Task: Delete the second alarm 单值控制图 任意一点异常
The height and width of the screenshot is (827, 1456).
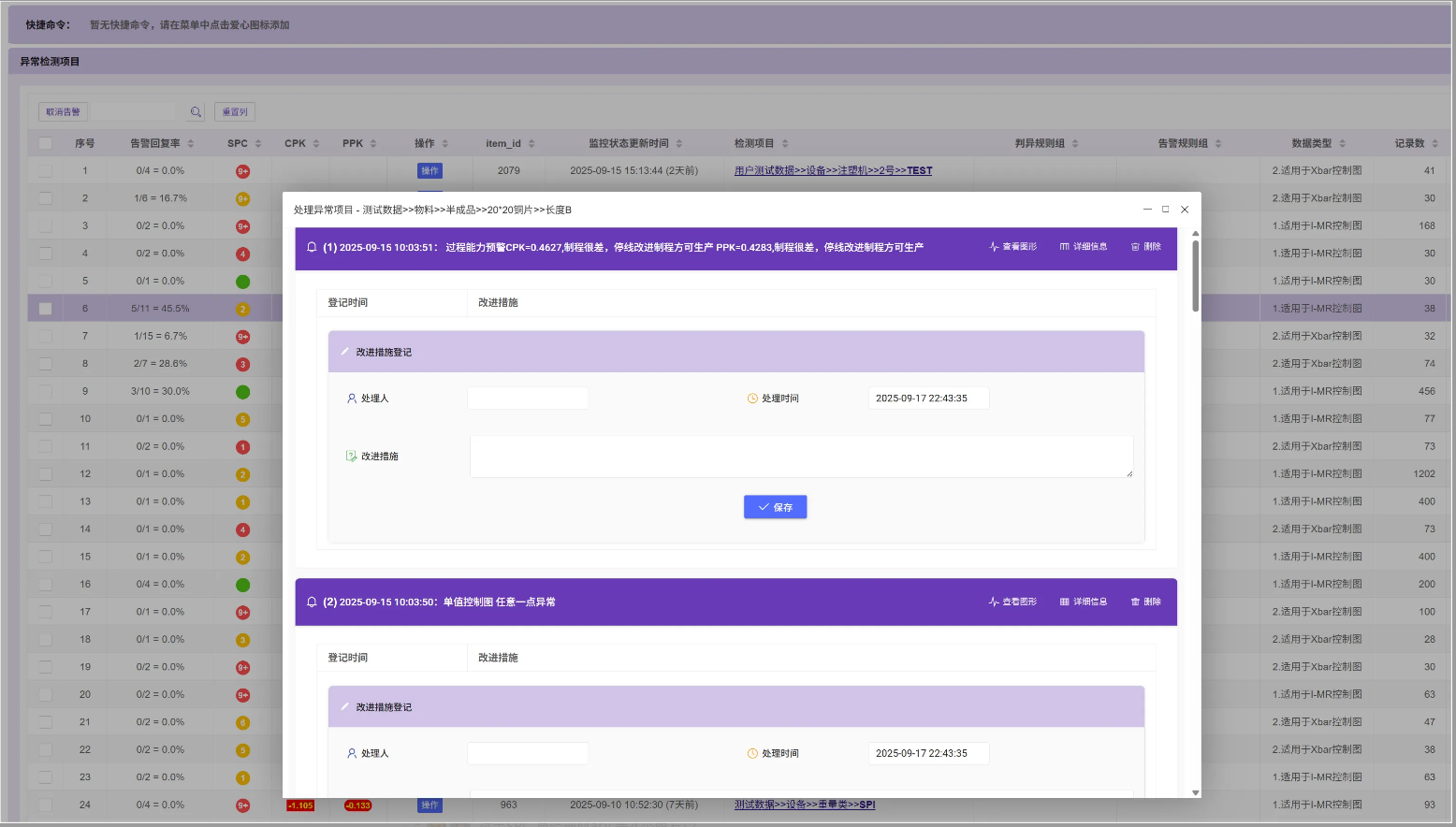Action: coord(1145,602)
